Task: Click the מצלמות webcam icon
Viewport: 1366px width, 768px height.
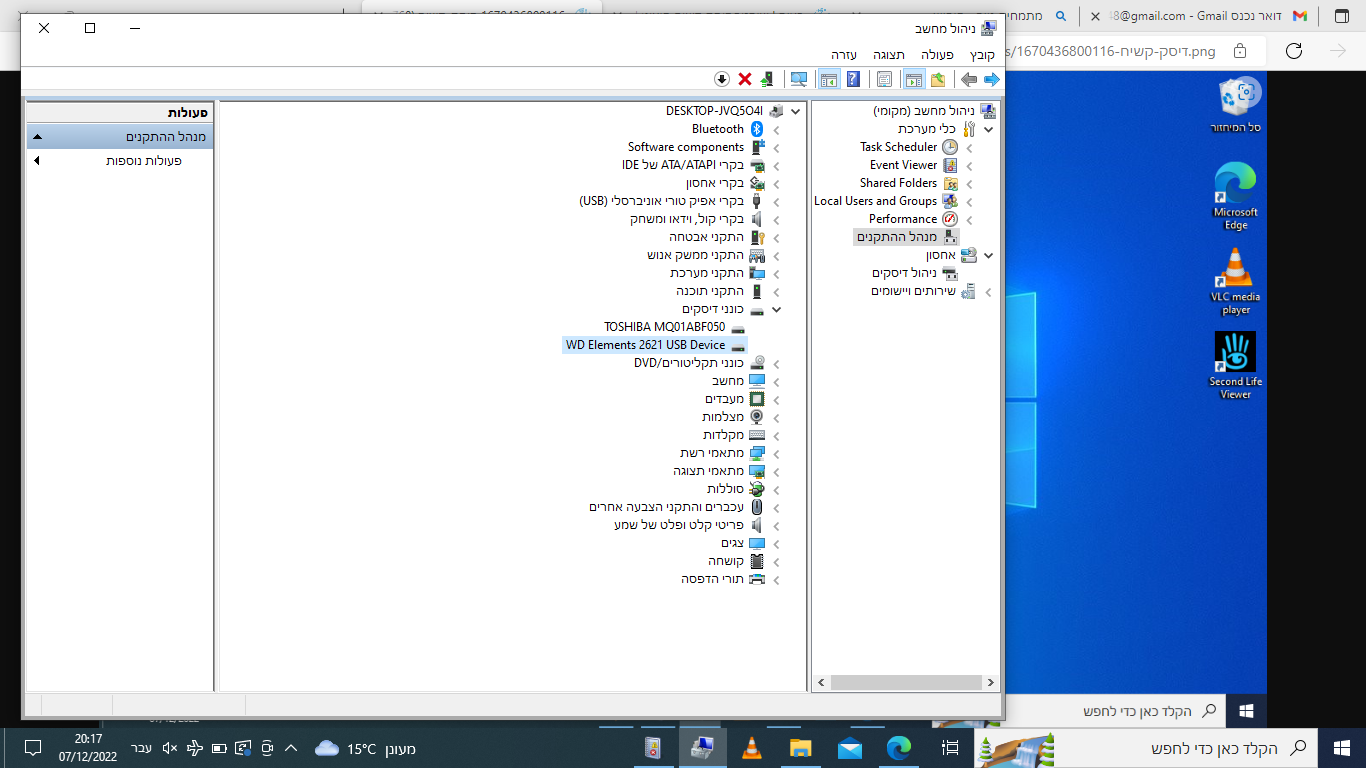Action: 757,417
